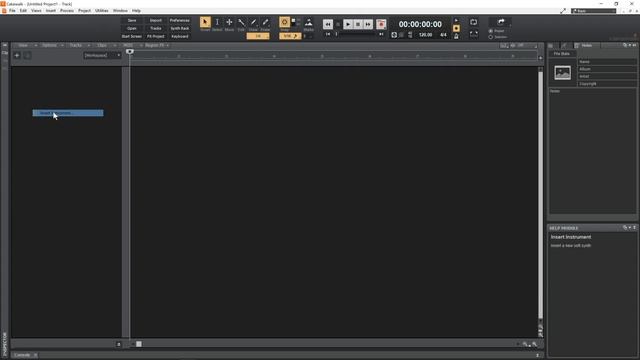
Task: Click the Tracks button in control bar
Action: (x=156, y=29)
